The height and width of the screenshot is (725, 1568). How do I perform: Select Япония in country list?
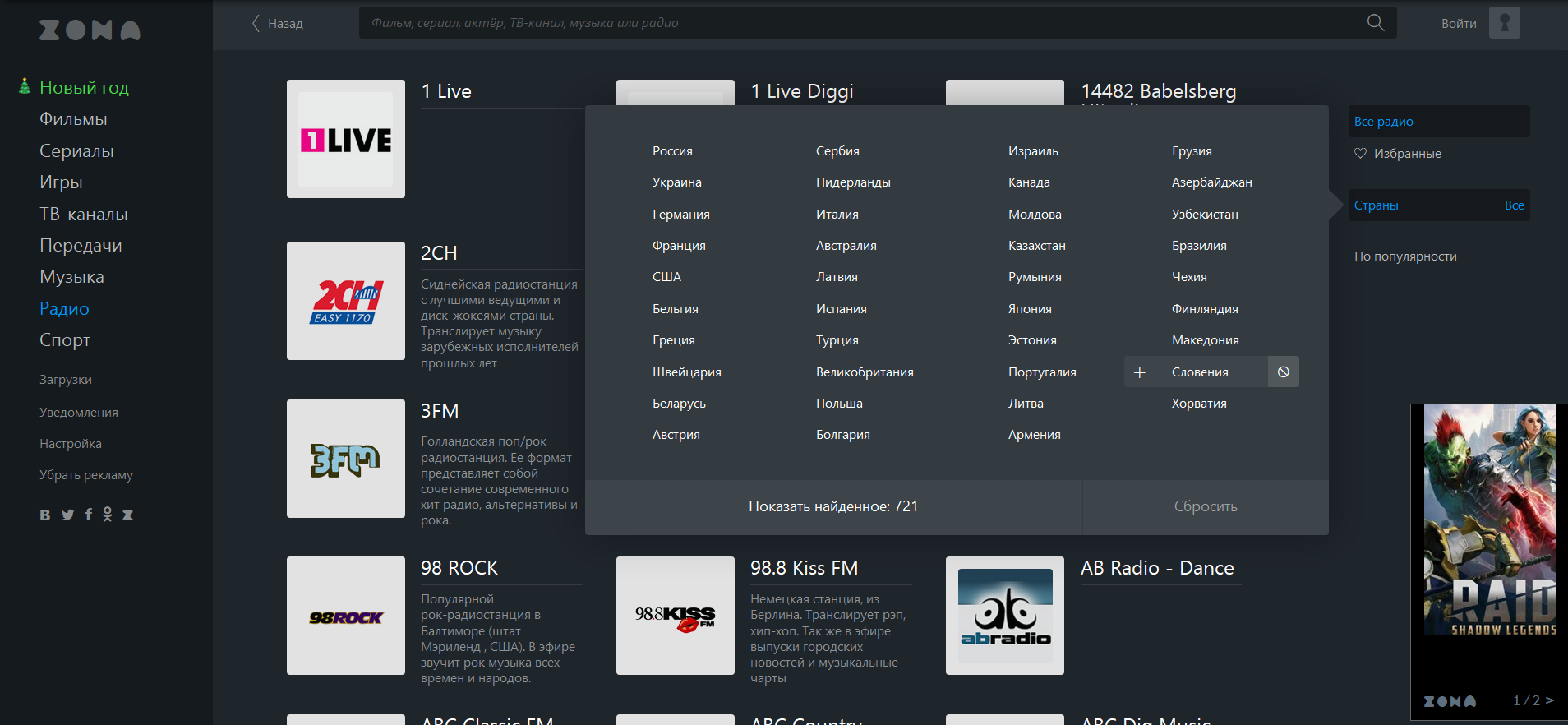tap(1030, 309)
